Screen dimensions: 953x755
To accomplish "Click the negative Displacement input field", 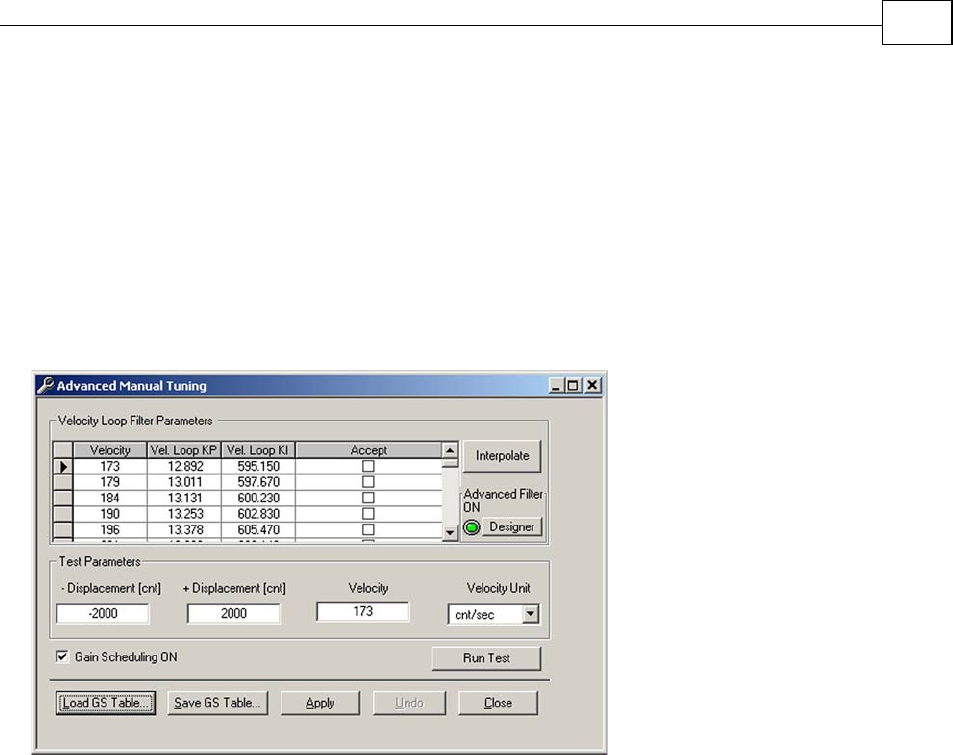I will pos(103,613).
